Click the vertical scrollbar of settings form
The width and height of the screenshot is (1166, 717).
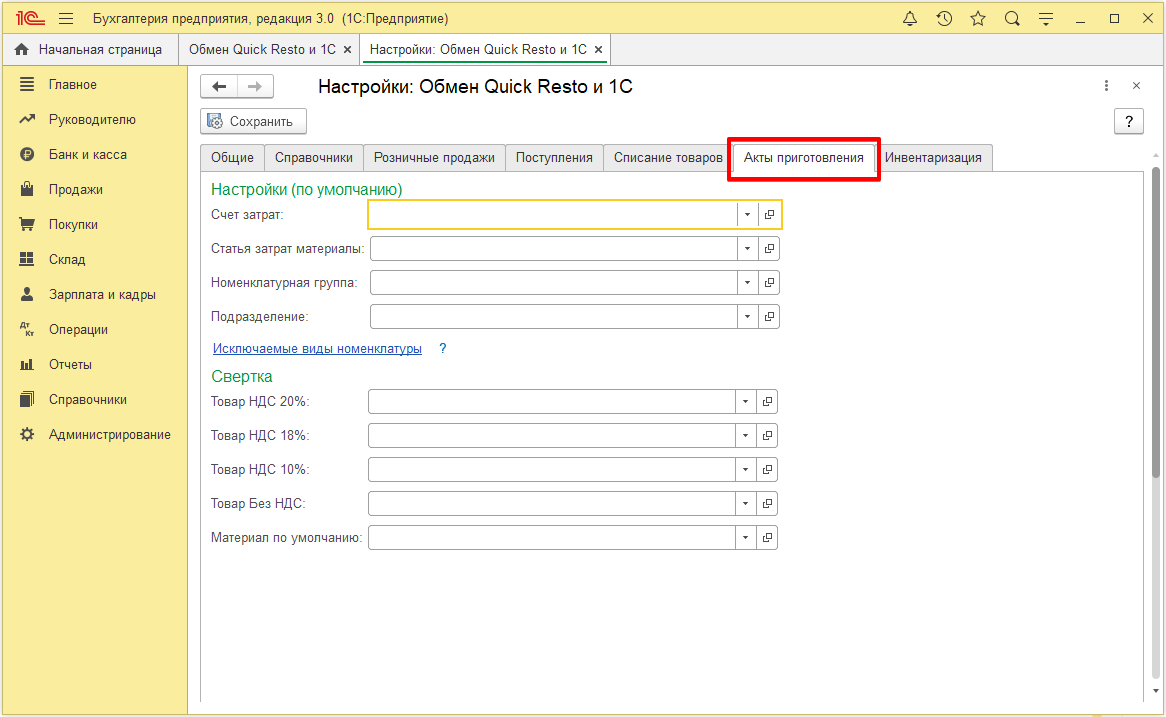pos(1156,322)
